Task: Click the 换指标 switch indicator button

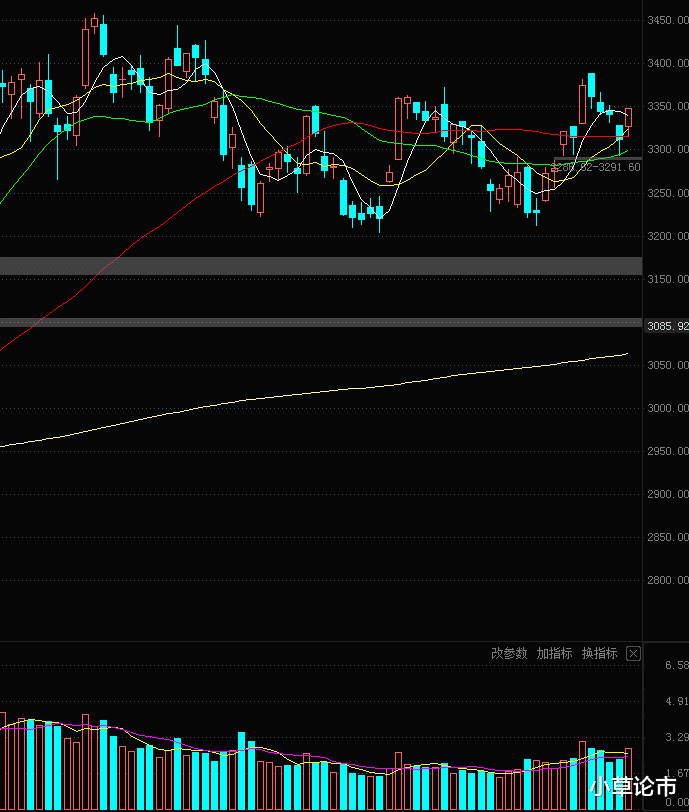Action: pos(599,654)
